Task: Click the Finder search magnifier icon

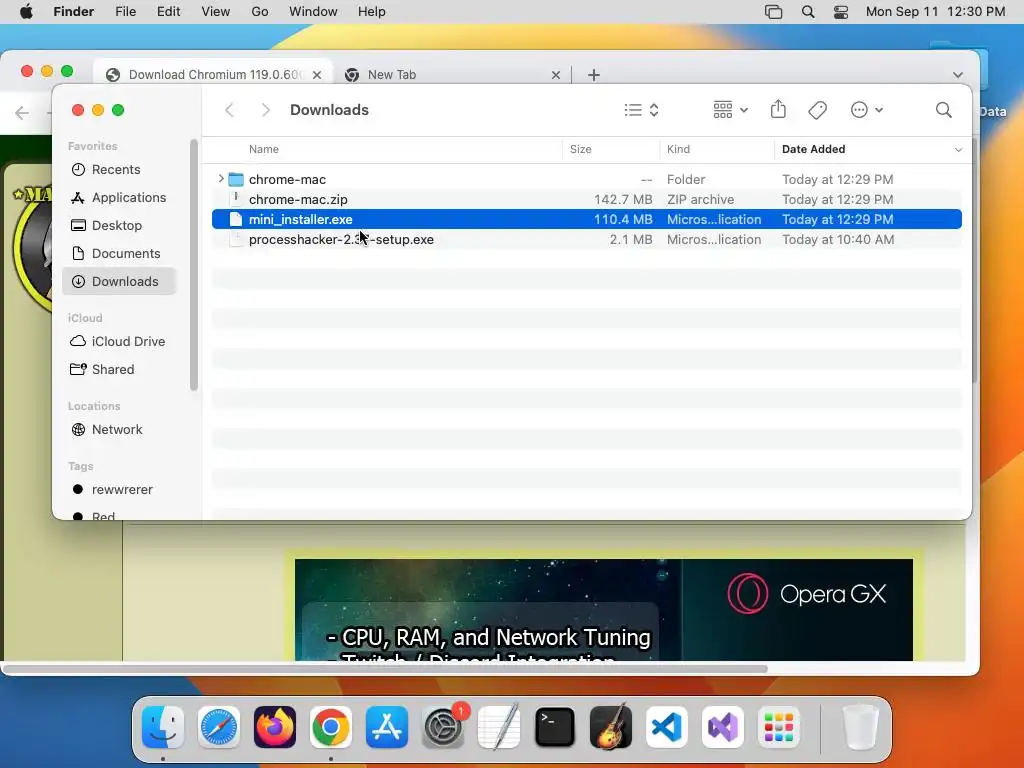Action: point(944,110)
